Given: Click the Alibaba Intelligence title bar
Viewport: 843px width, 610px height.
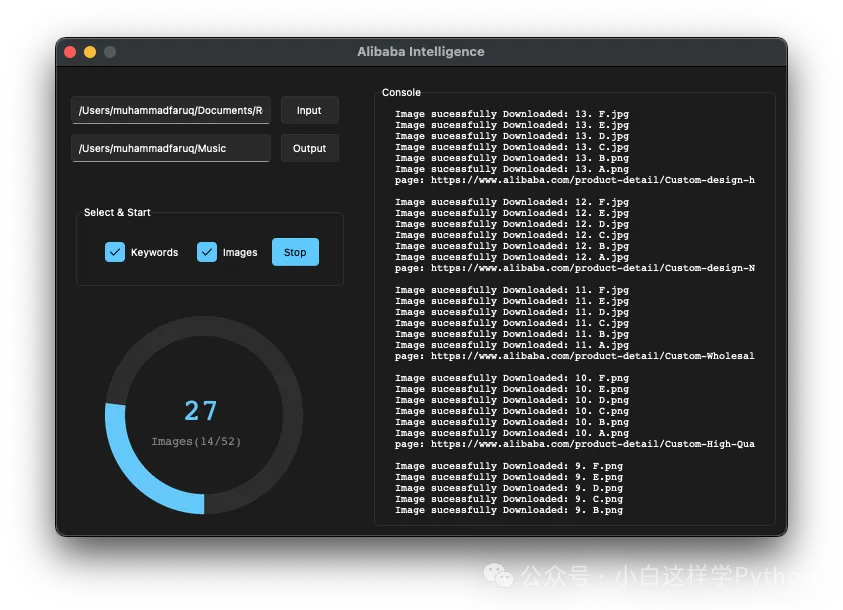Looking at the screenshot, I should [x=421, y=52].
